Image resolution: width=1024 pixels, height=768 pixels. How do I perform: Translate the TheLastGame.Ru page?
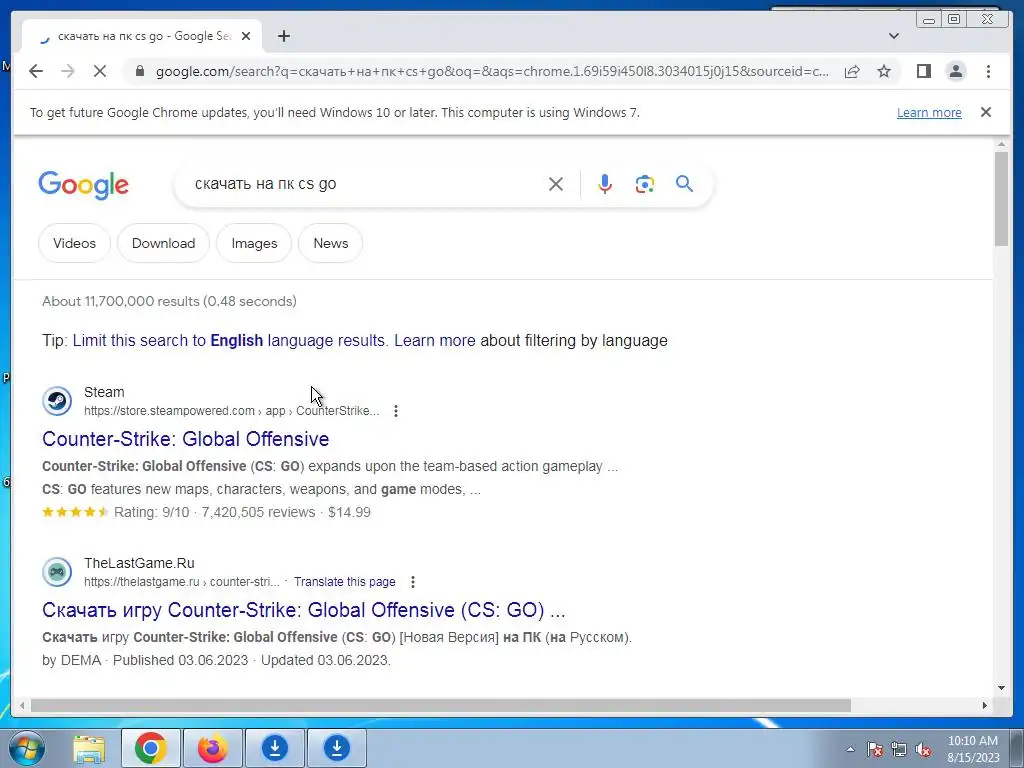point(344,582)
